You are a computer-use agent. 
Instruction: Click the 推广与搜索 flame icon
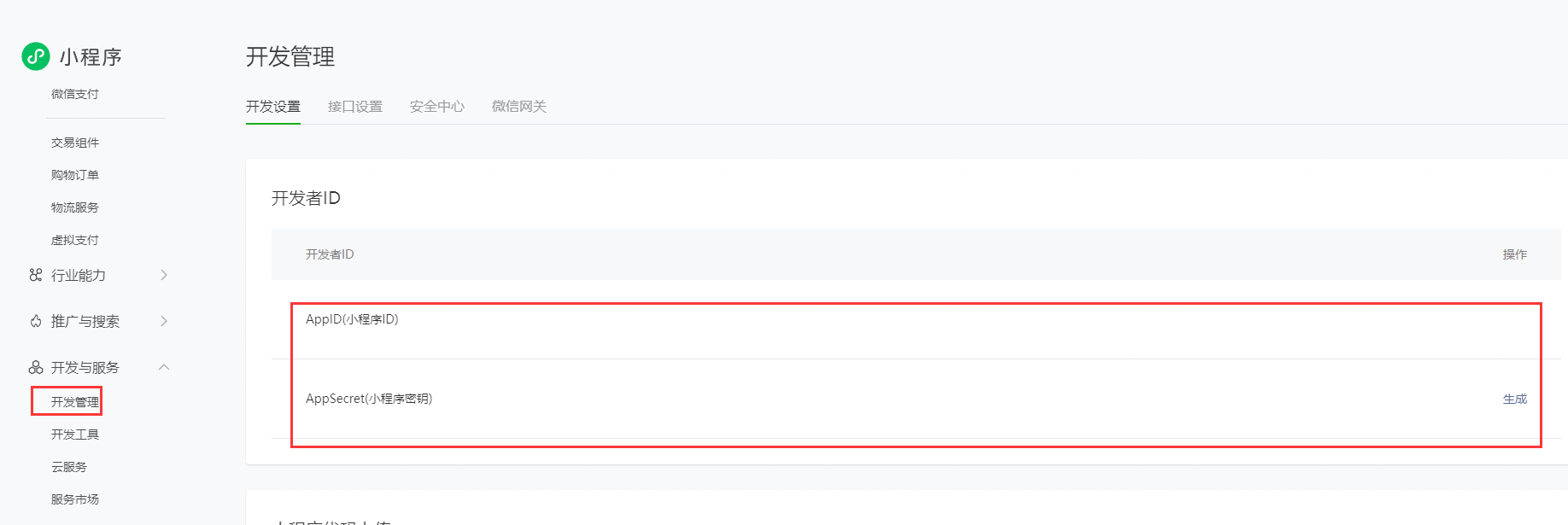pyautogui.click(x=36, y=321)
